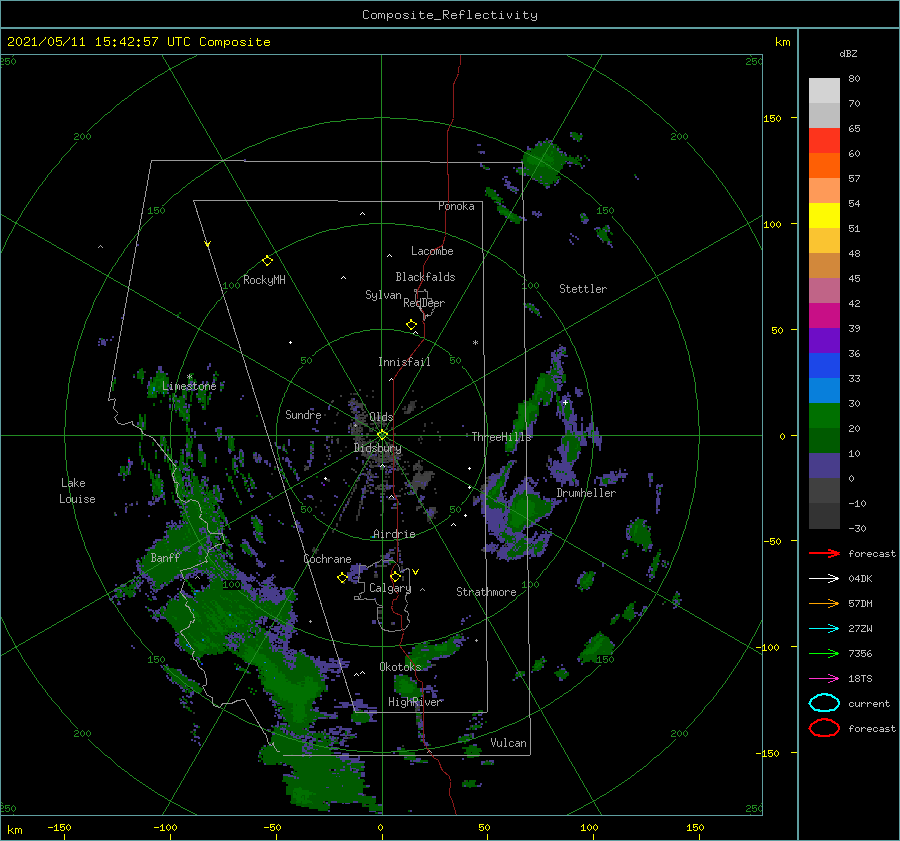The height and width of the screenshot is (841, 900).
Task: Select the dark gray -10 dBZ swatch
Action: click(x=824, y=515)
